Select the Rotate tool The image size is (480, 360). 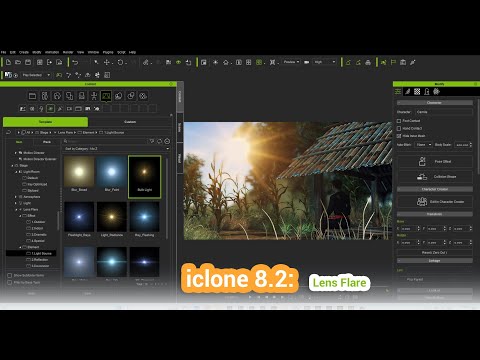120,62
